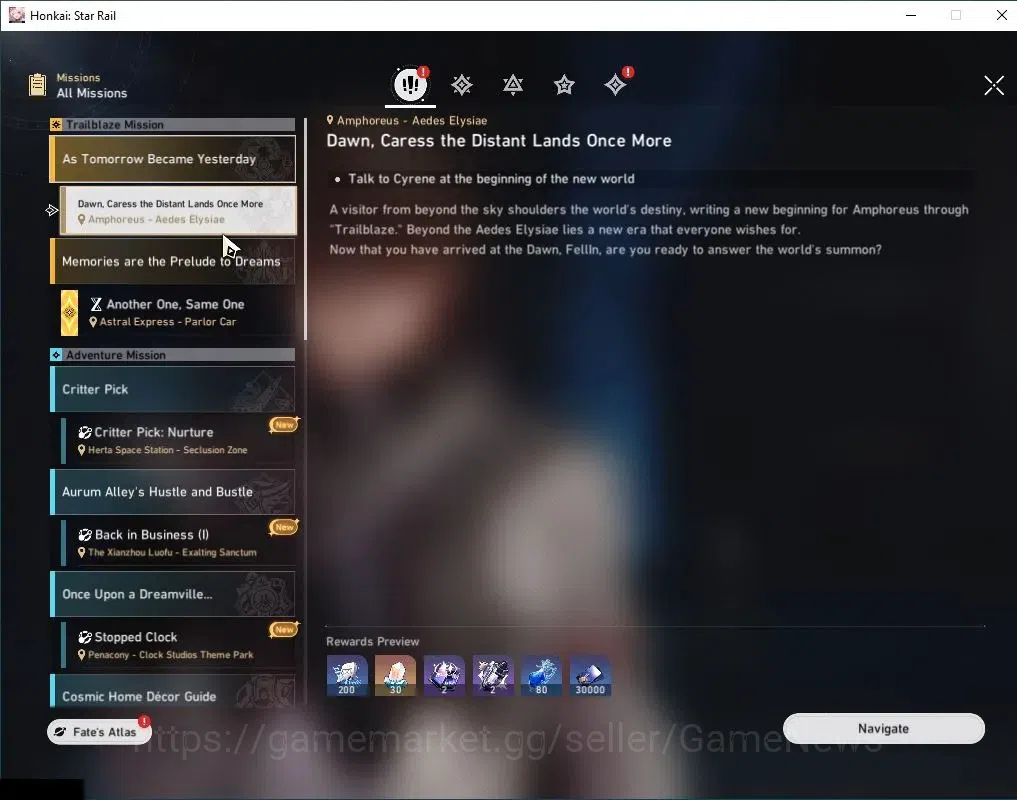Click Talk to Cyrene objective text

click(491, 179)
